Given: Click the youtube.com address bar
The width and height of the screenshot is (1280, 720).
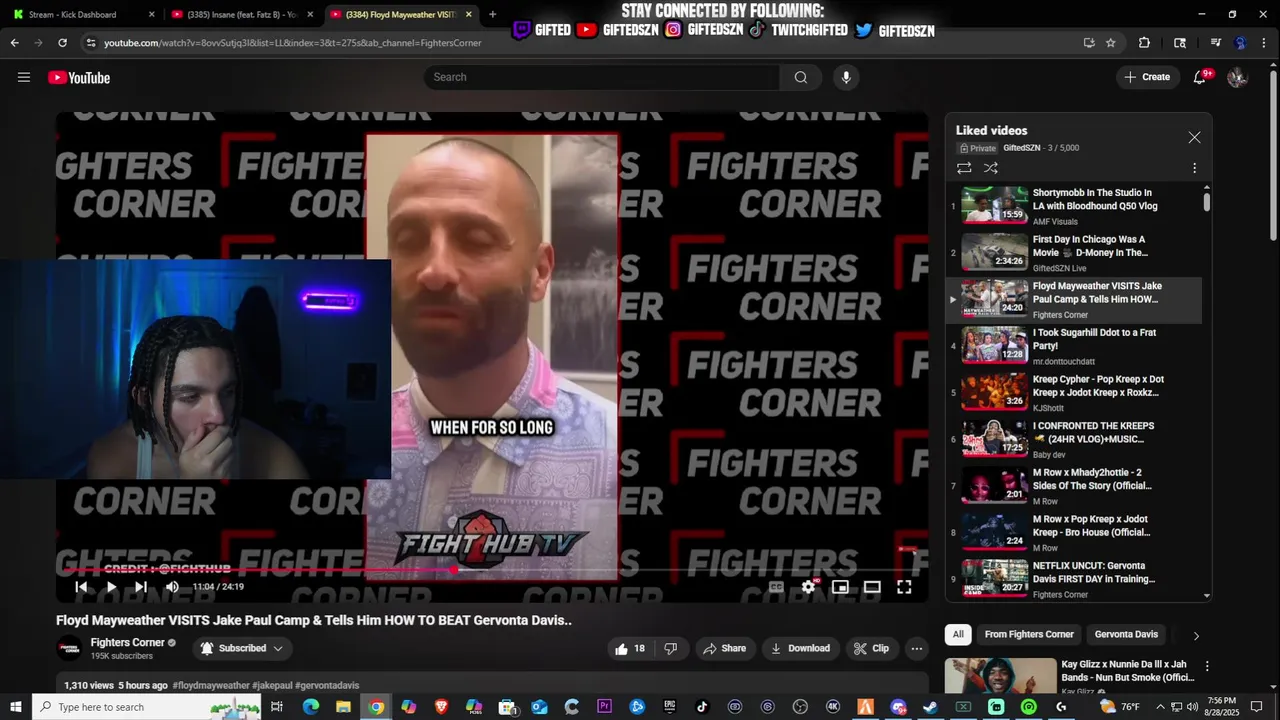Looking at the screenshot, I should tap(580, 43).
